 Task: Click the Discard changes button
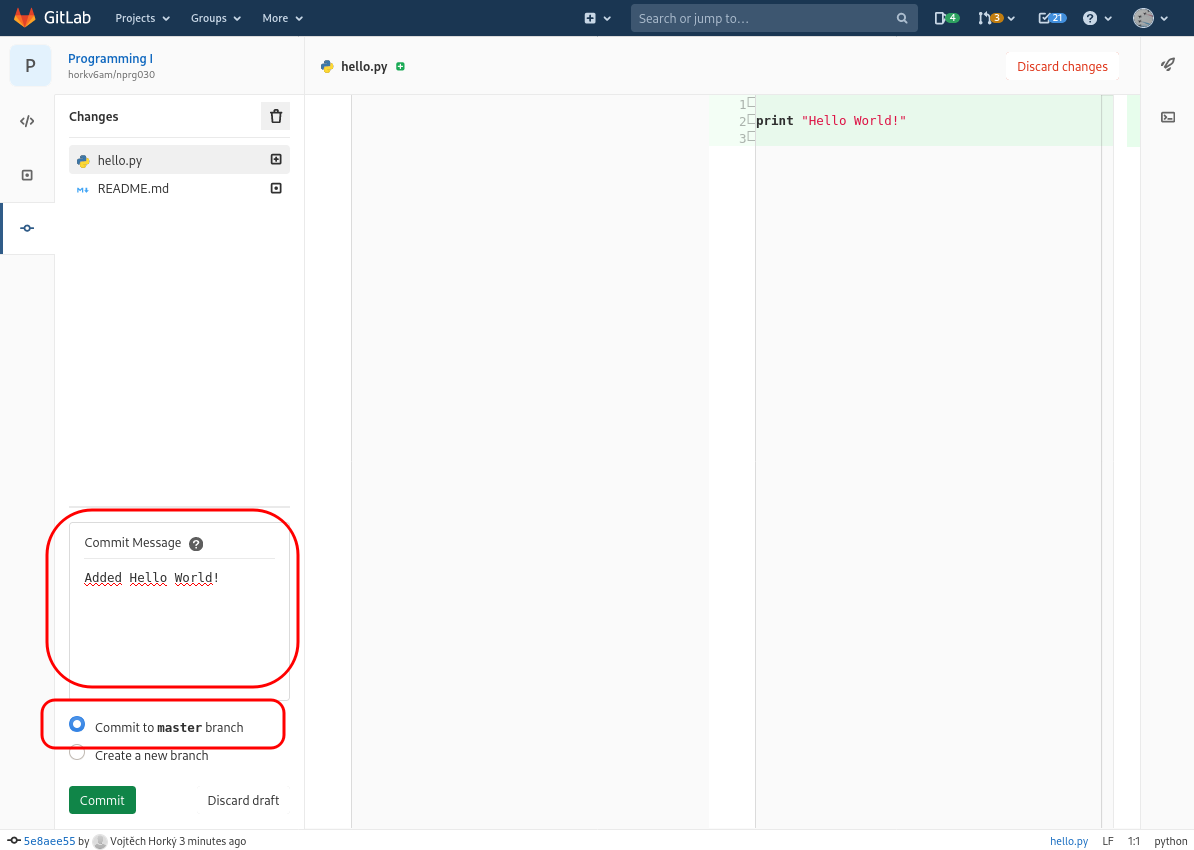(1062, 67)
